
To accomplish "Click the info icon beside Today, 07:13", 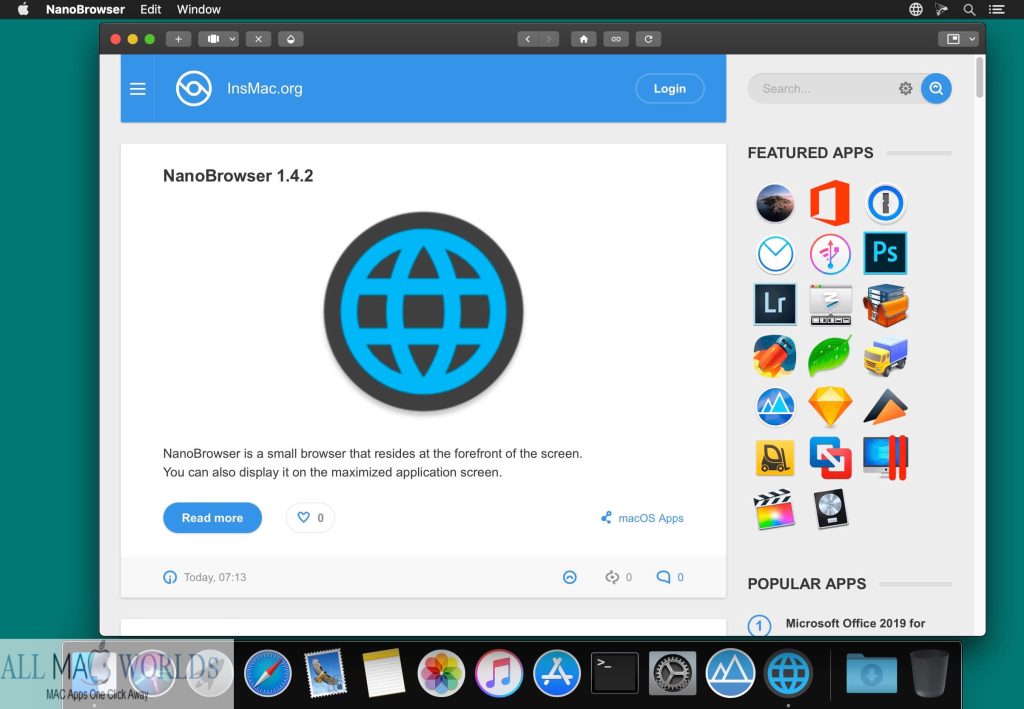I will (170, 577).
